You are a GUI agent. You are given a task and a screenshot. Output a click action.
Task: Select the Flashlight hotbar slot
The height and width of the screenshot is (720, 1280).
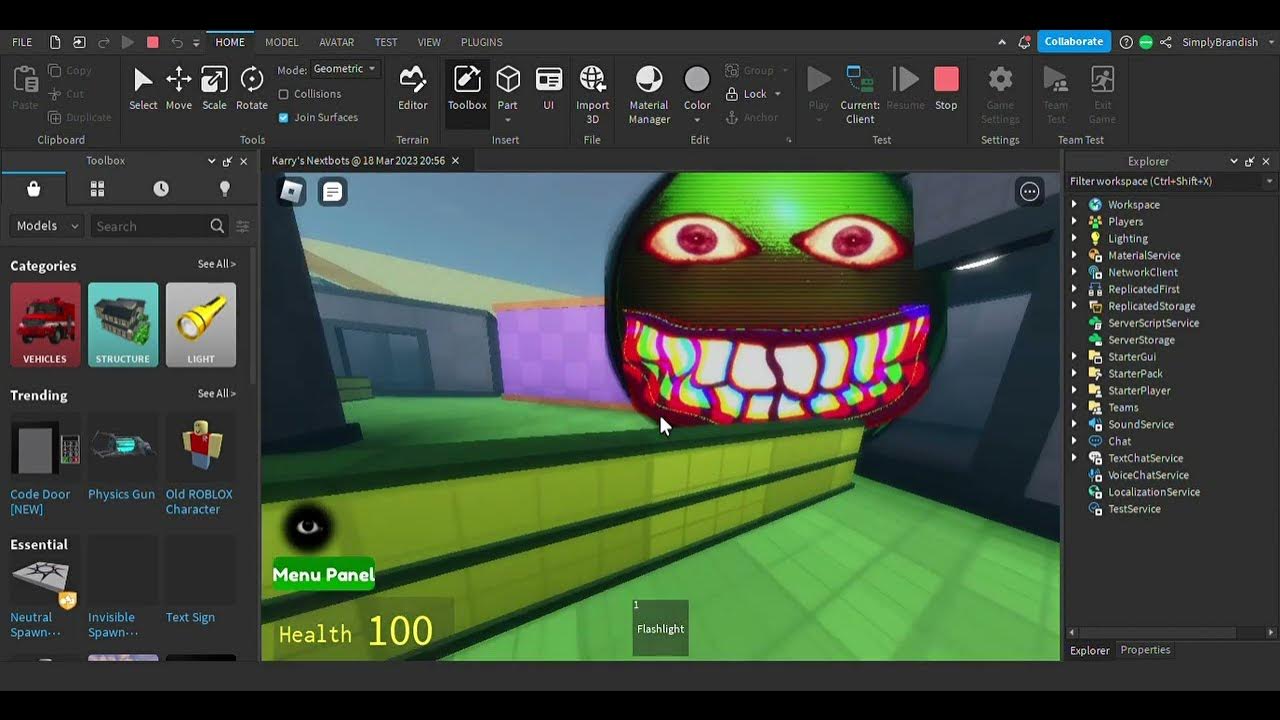pos(660,627)
